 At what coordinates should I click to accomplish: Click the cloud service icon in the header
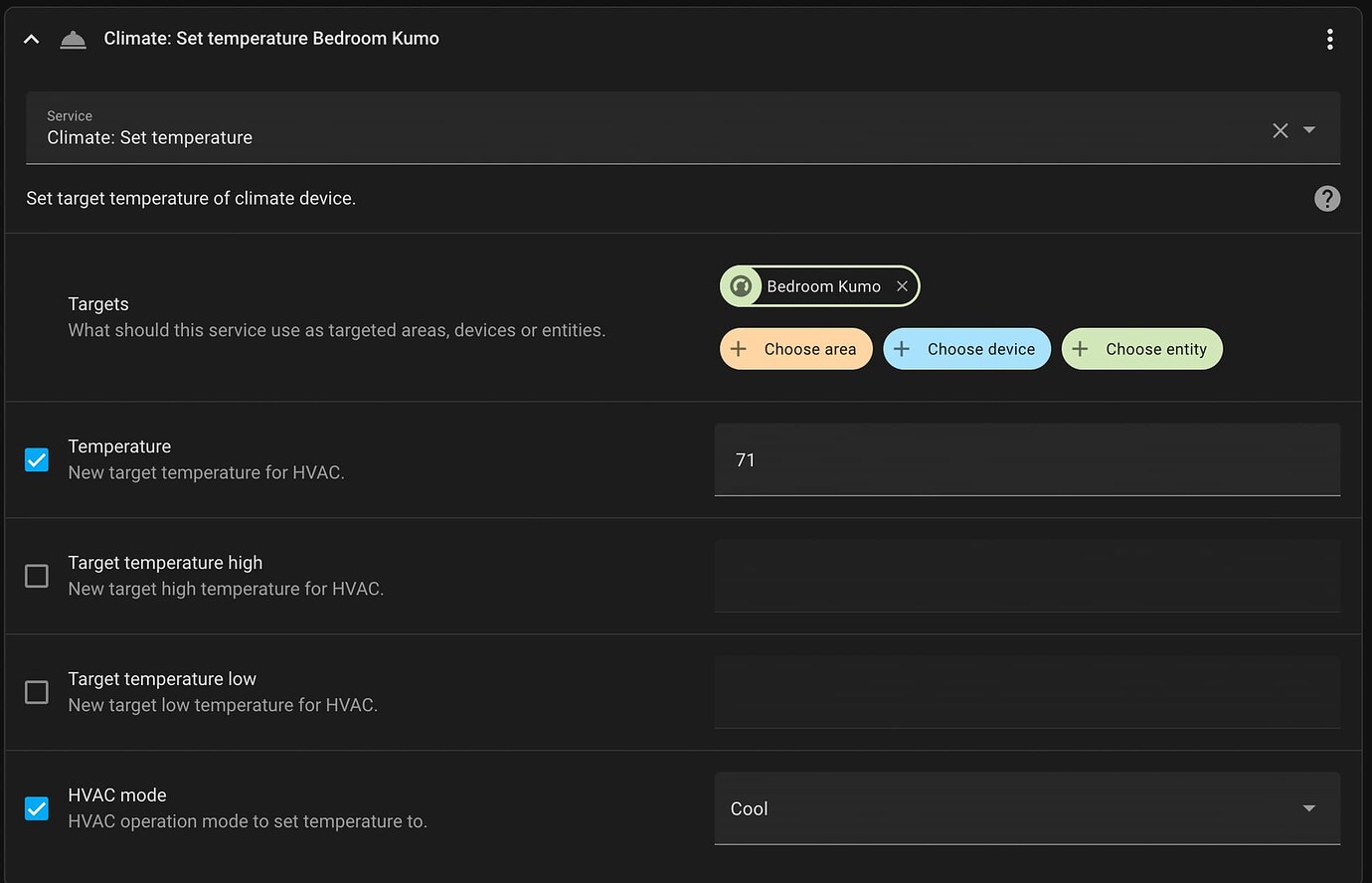pyautogui.click(x=73, y=39)
